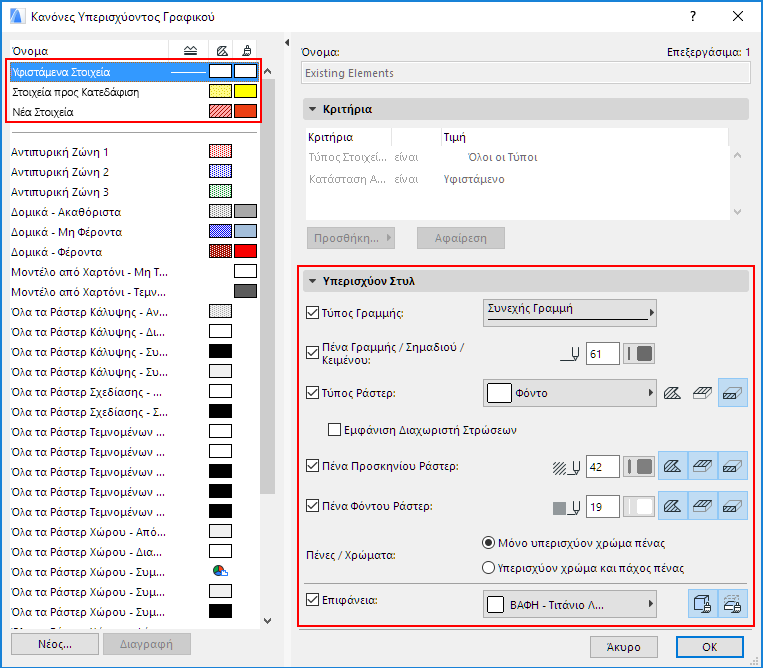Toggle cover fill icon in Πένα Φόντου Ράστερ row
Image resolution: width=763 pixels, height=668 pixels.
pos(702,506)
